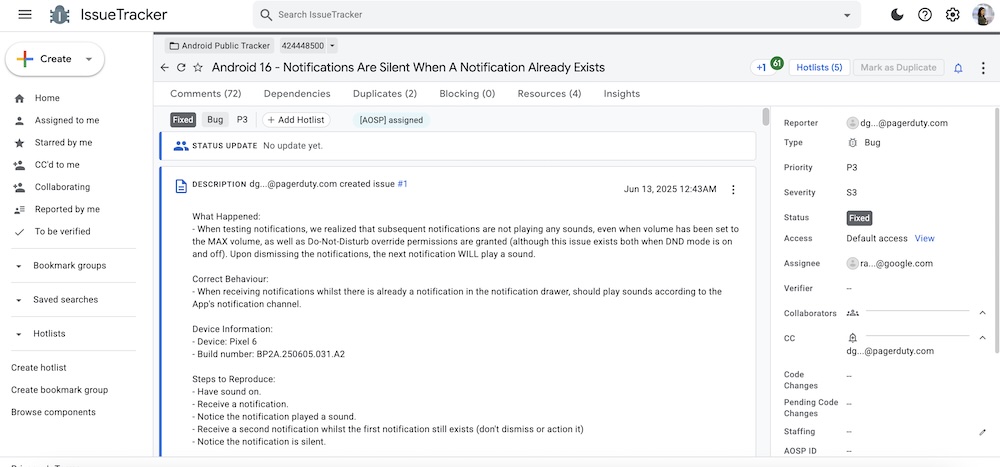Open the user profile avatar
Image resolution: width=1000 pixels, height=467 pixels.
982,15
